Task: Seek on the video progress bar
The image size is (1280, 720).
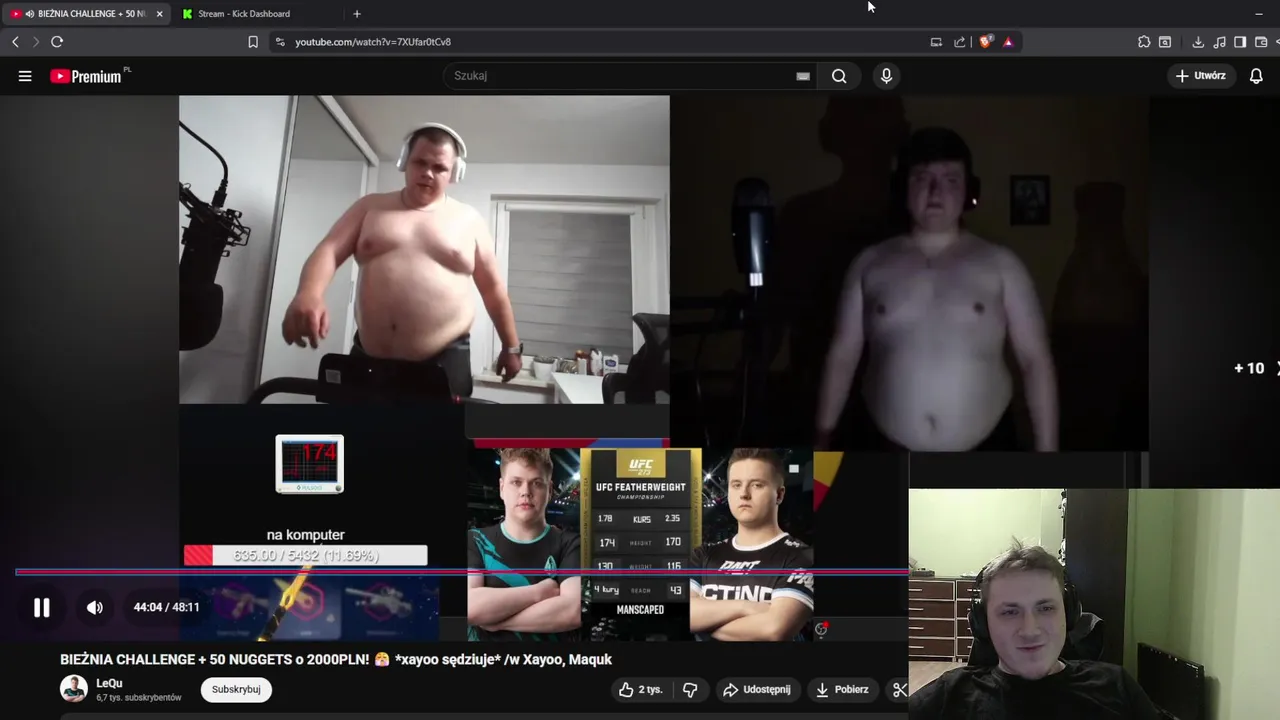Action: (462, 572)
